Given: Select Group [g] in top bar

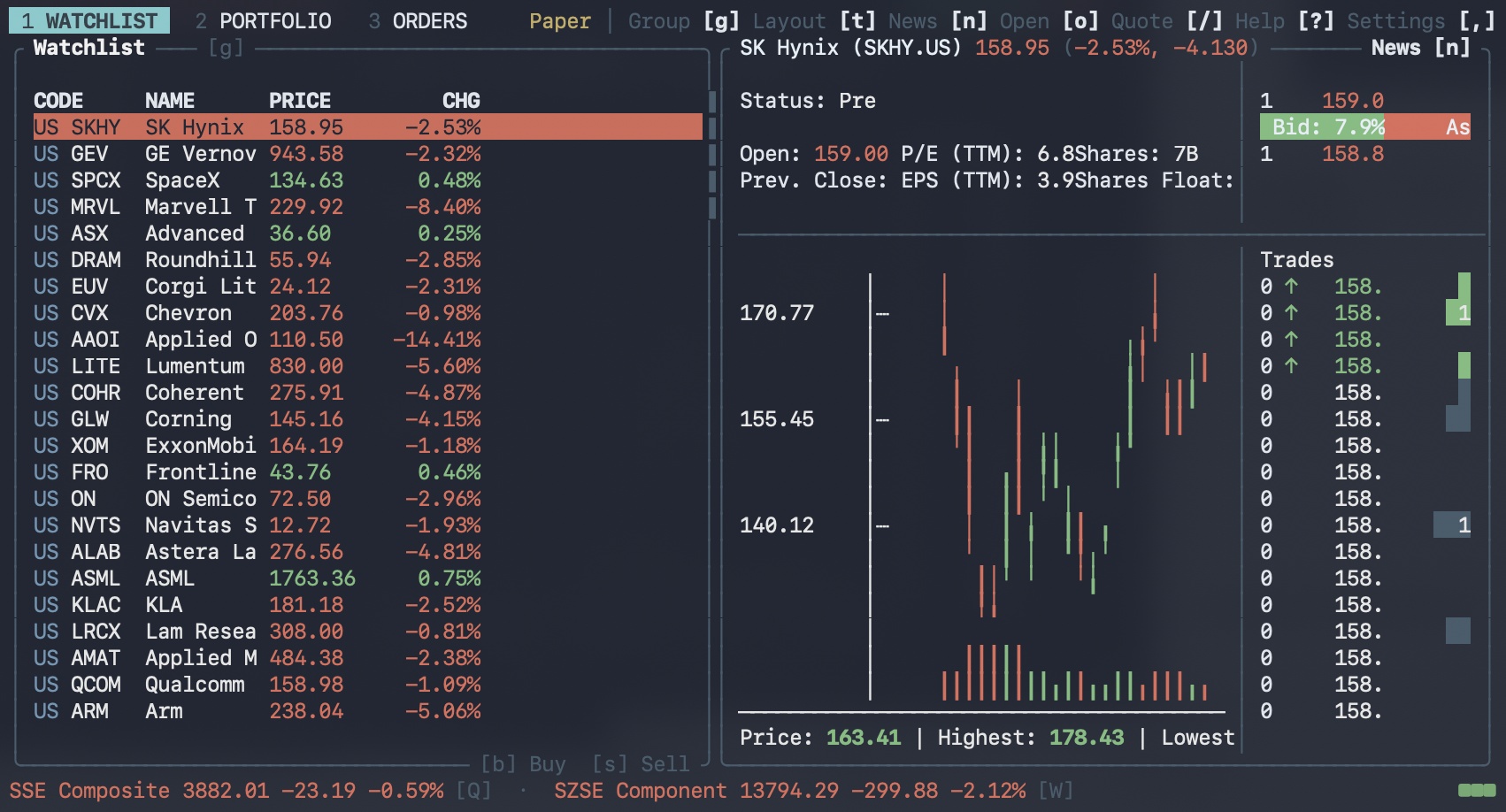Looking at the screenshot, I should (x=684, y=20).
